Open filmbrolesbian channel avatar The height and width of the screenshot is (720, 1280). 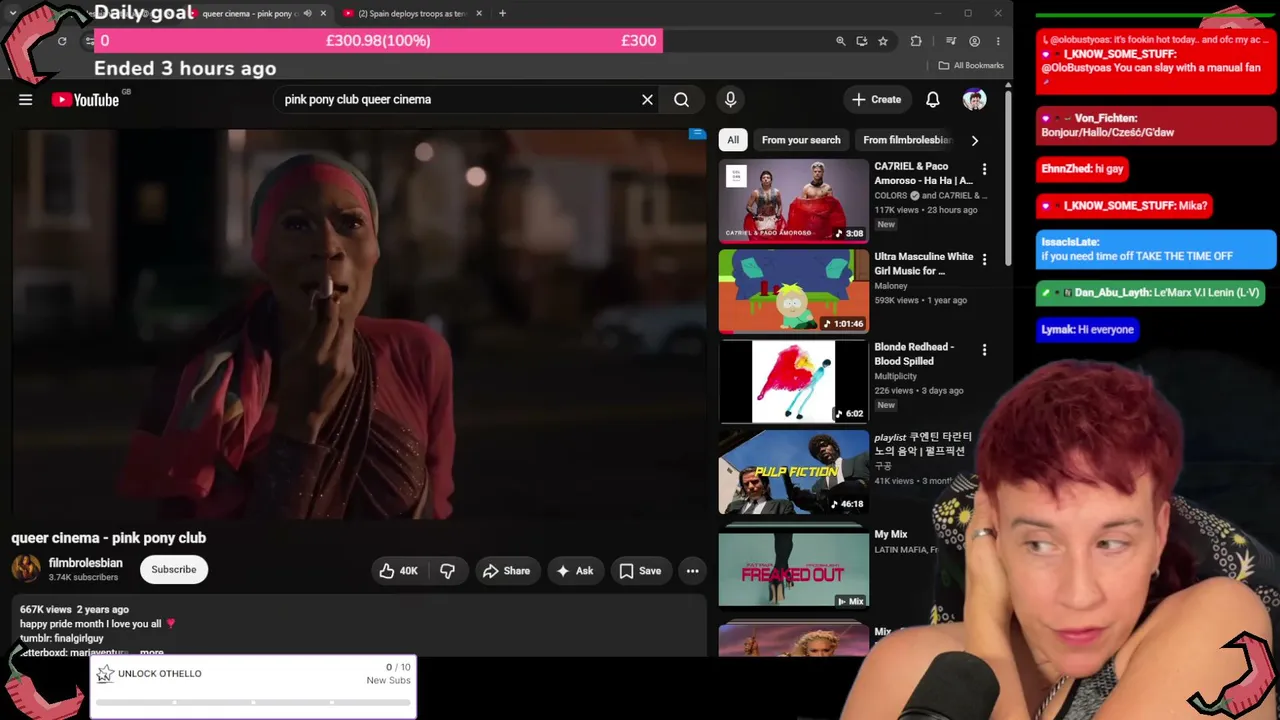pos(26,569)
